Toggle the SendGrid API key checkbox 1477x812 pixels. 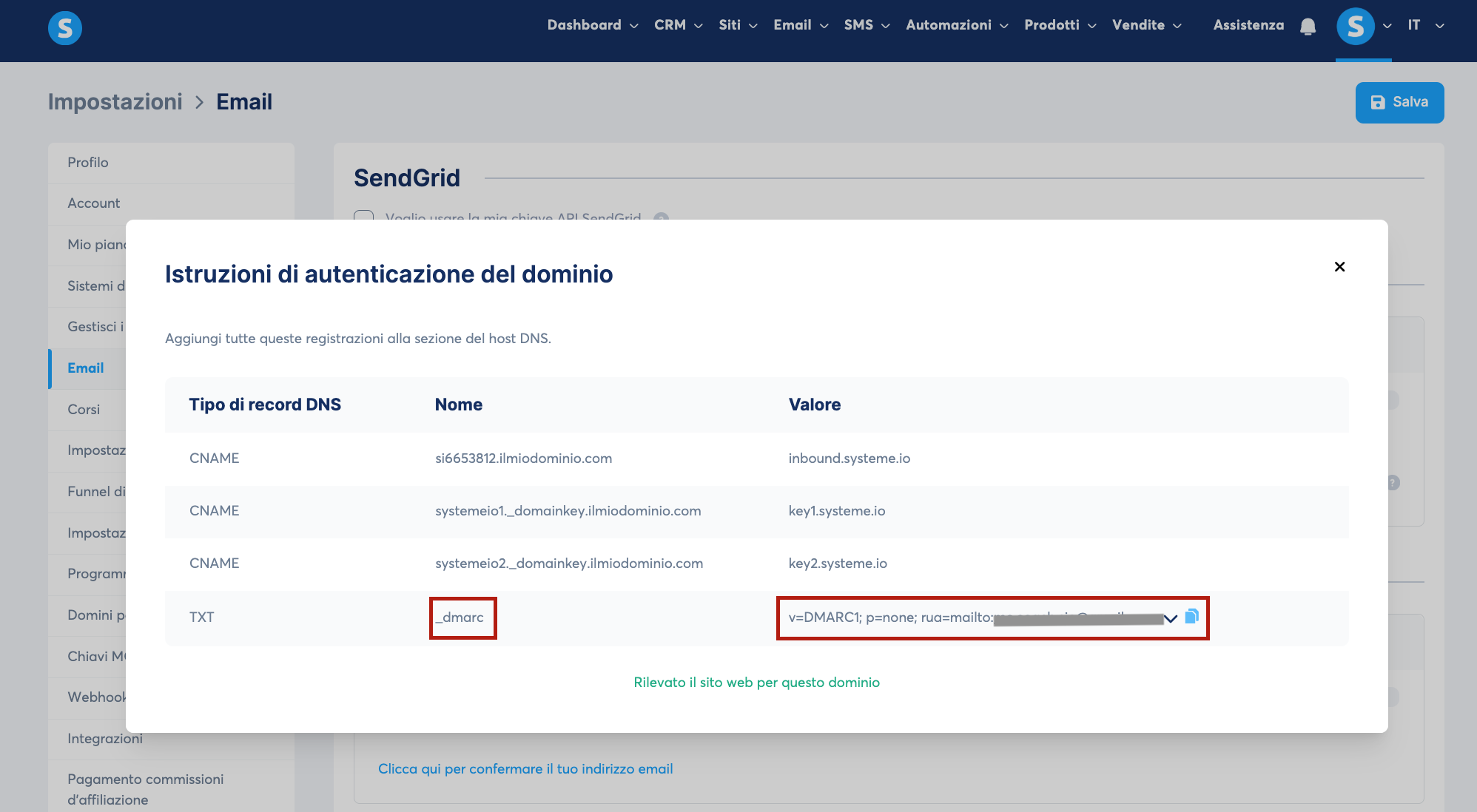pos(363,217)
